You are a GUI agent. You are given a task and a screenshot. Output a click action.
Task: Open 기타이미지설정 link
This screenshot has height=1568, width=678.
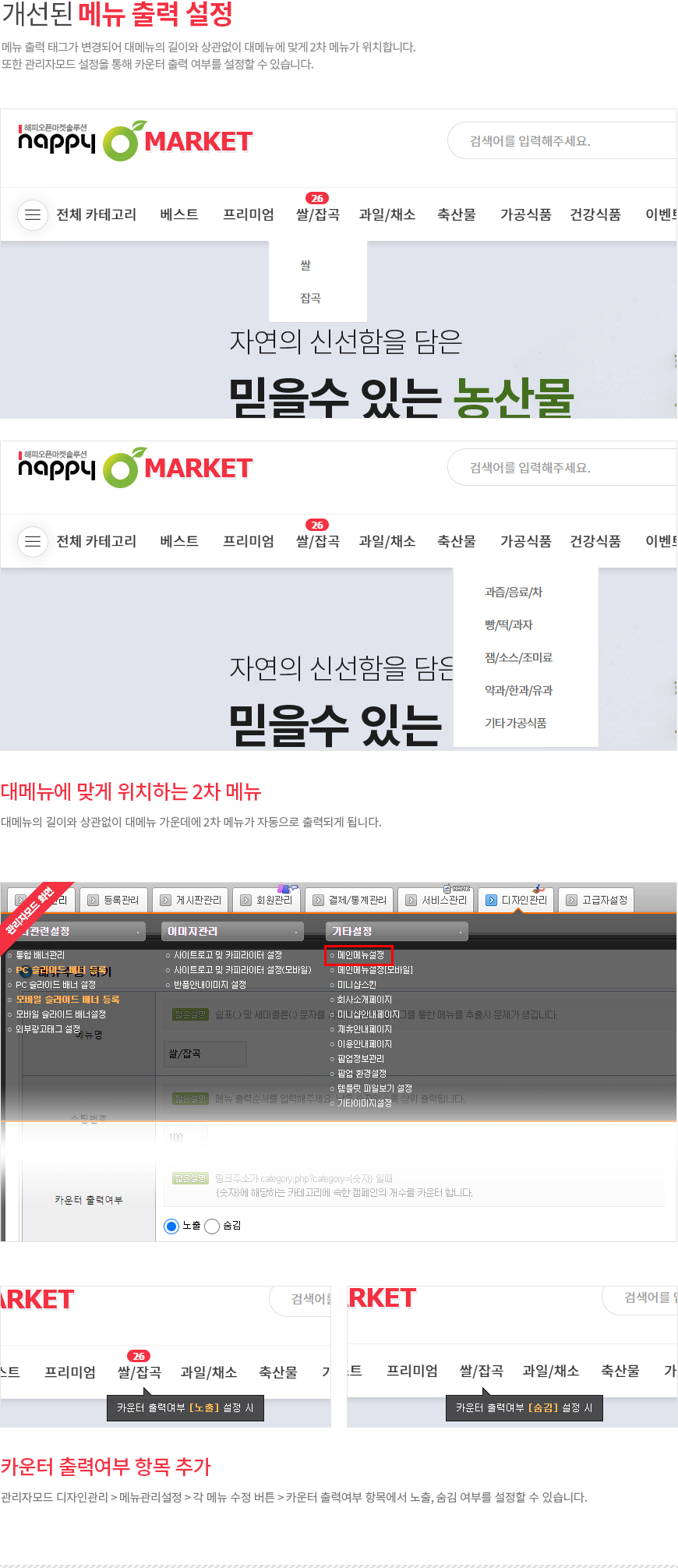[364, 1103]
